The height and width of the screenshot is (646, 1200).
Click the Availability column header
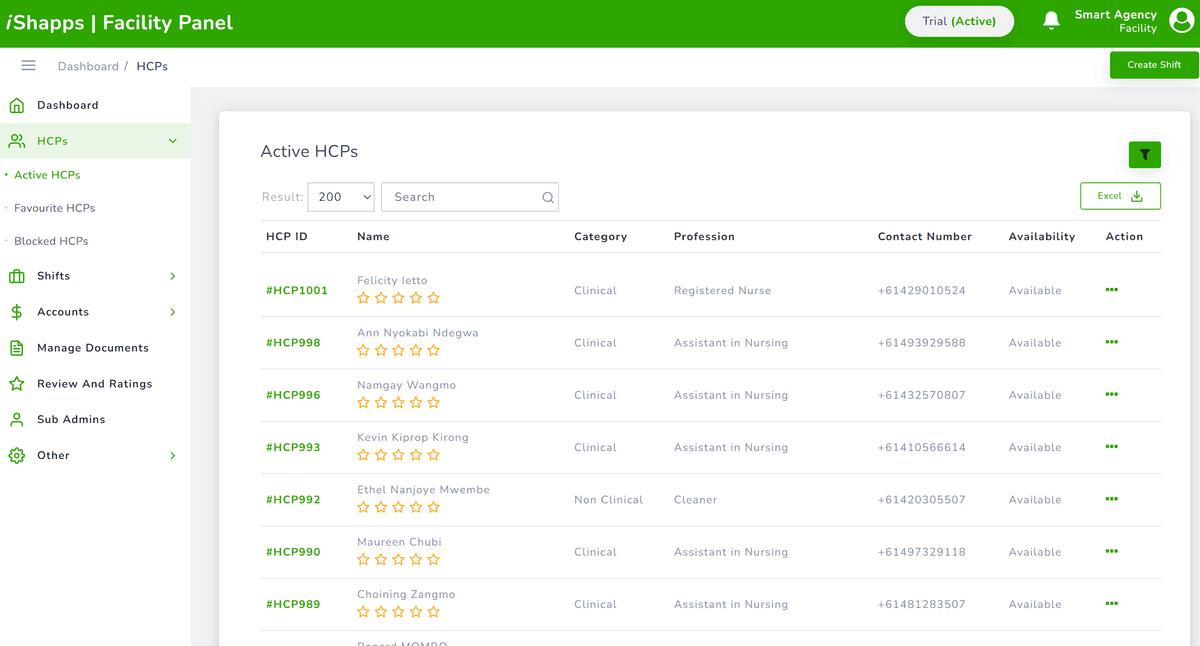[x=1041, y=237]
